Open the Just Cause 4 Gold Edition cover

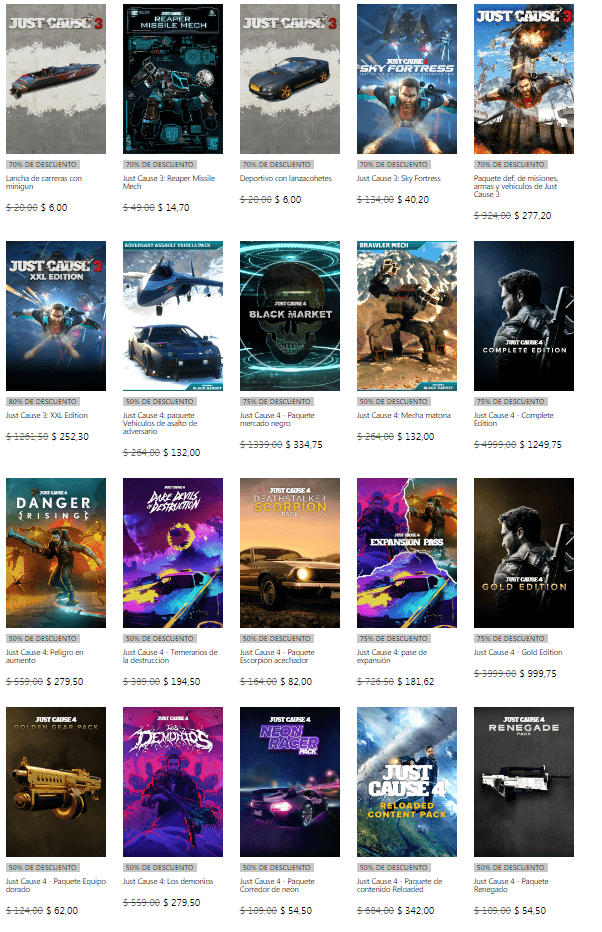click(x=523, y=552)
